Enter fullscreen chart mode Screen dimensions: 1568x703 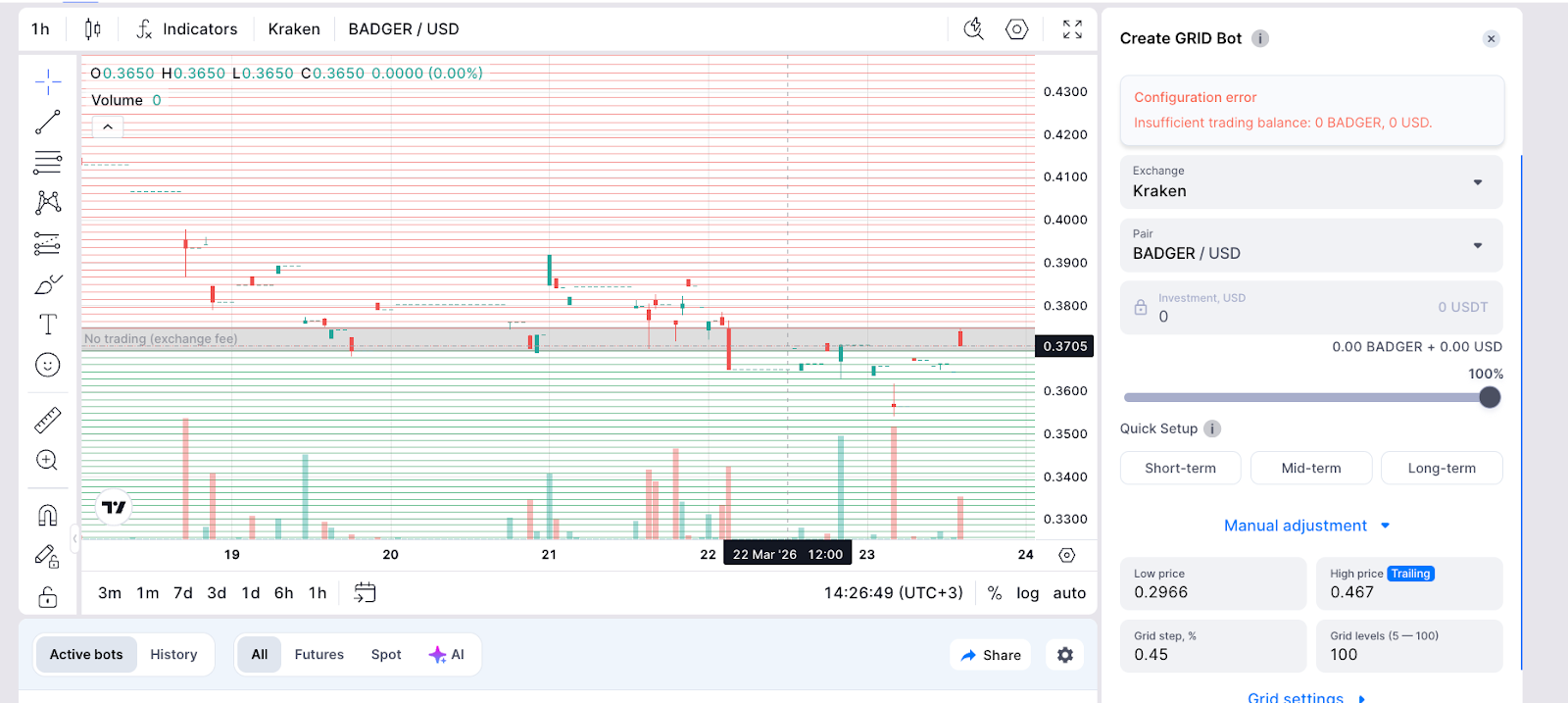point(1072,29)
